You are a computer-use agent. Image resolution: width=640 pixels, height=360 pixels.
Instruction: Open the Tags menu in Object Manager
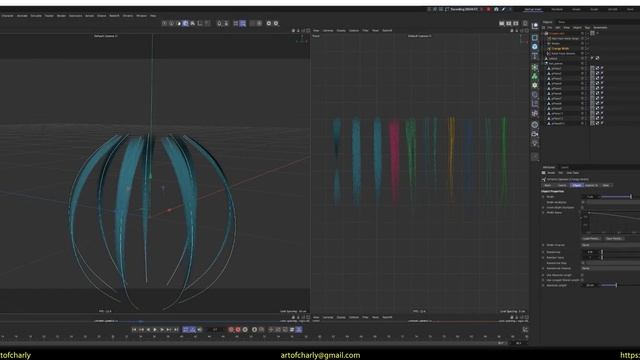pyautogui.click(x=587, y=27)
